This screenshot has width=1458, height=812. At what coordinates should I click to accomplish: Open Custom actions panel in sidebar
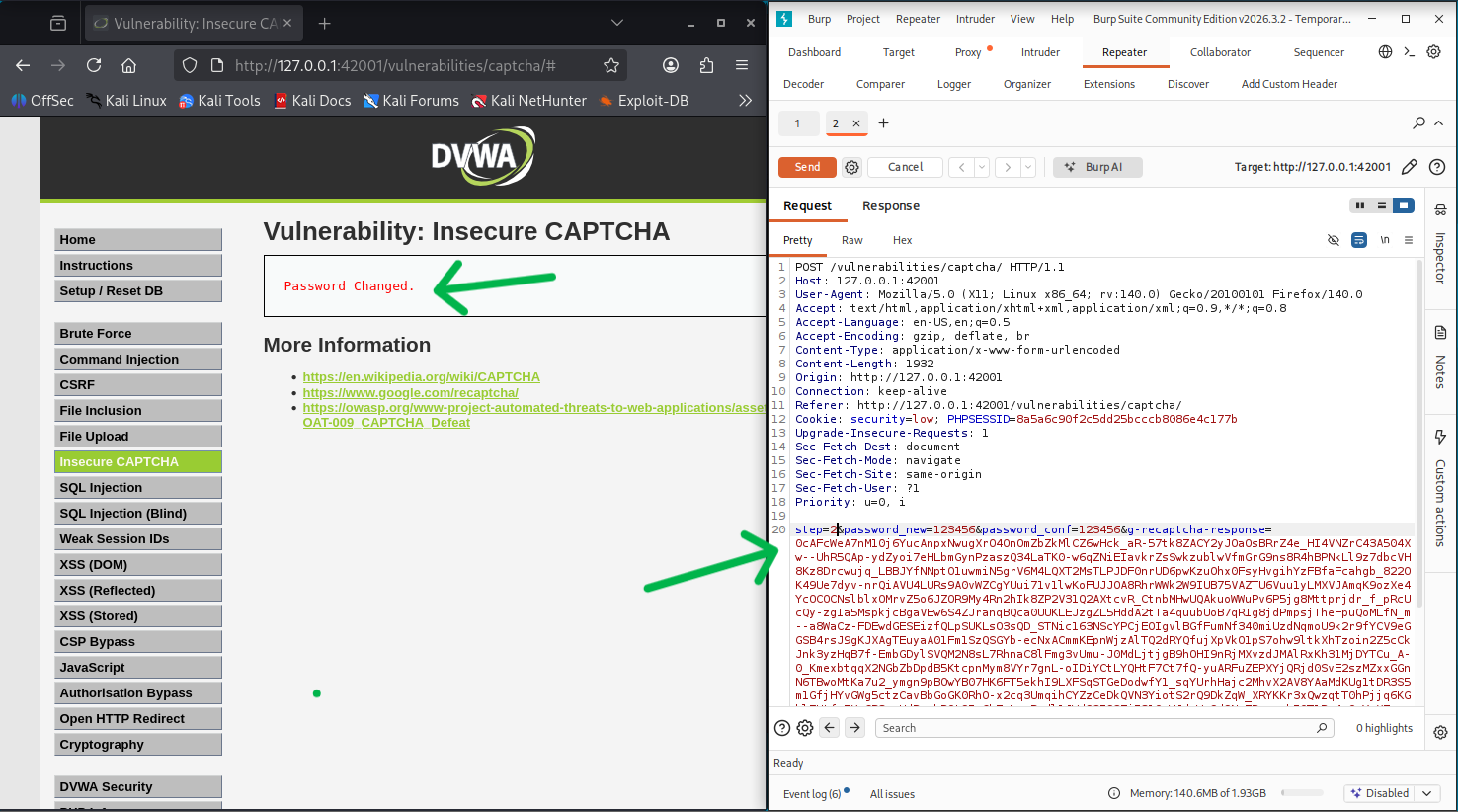coord(1440,488)
